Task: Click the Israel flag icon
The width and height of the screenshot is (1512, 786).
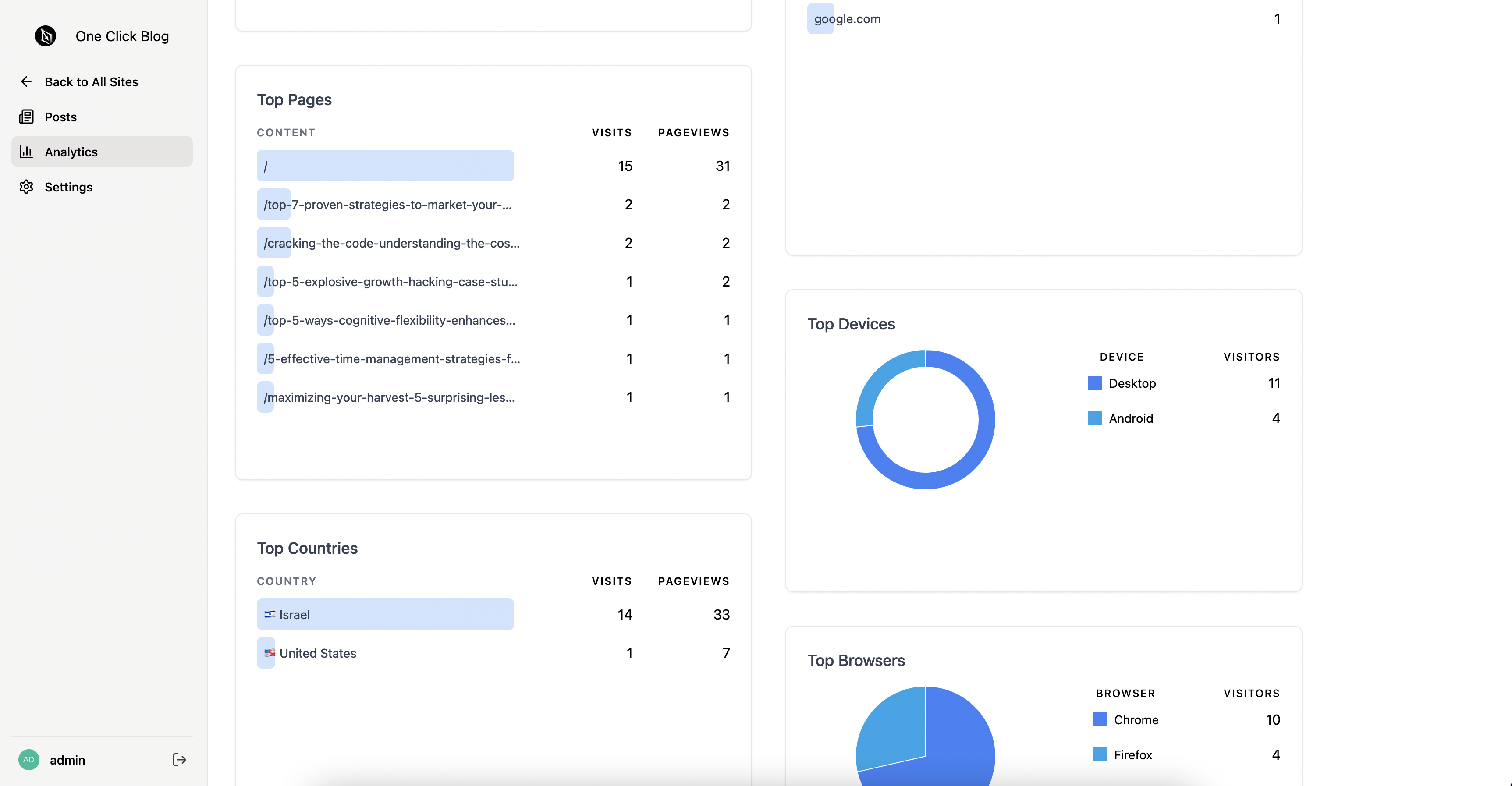Action: point(270,614)
